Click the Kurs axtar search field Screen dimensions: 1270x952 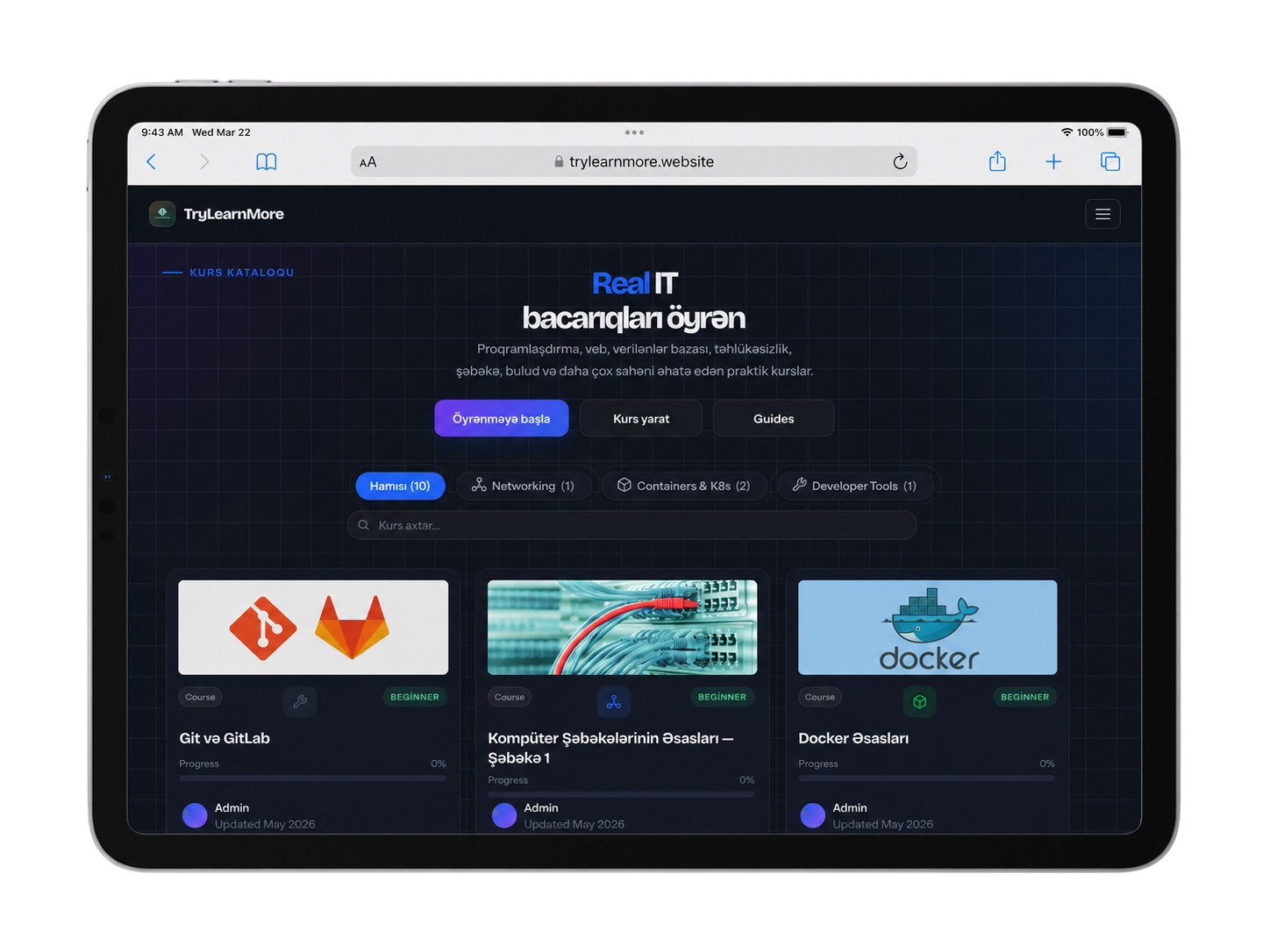[x=632, y=525]
